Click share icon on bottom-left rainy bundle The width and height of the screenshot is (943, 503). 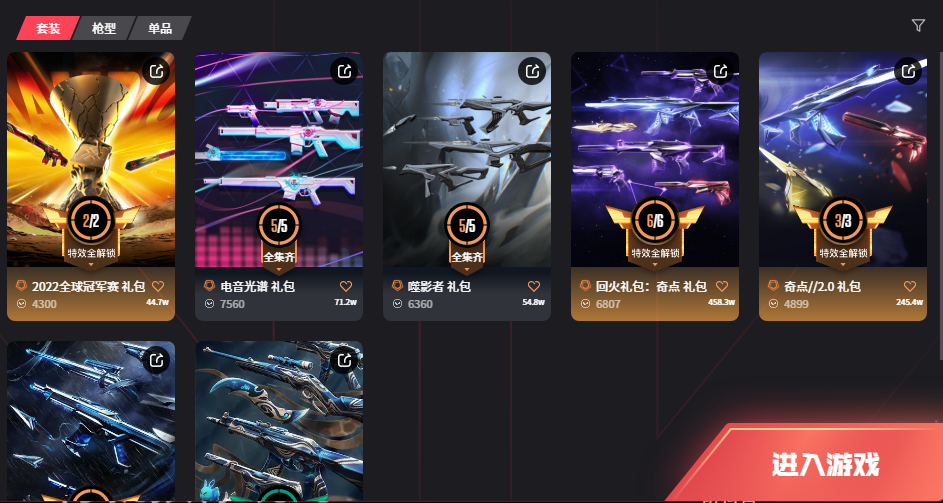coord(156,360)
